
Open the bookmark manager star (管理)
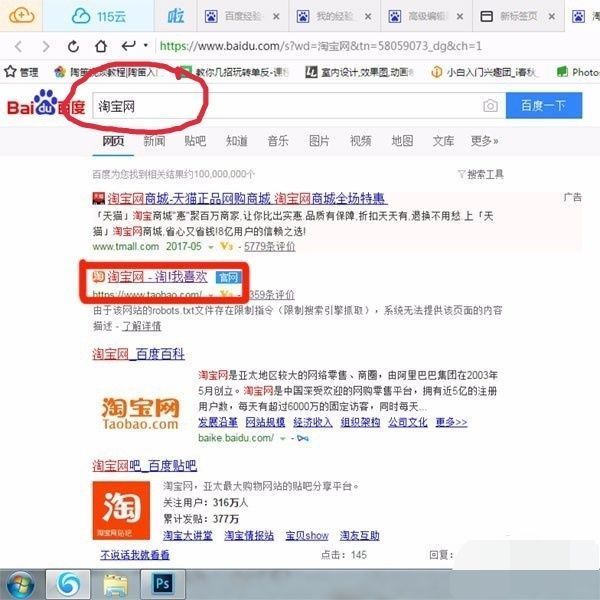pos(21,72)
